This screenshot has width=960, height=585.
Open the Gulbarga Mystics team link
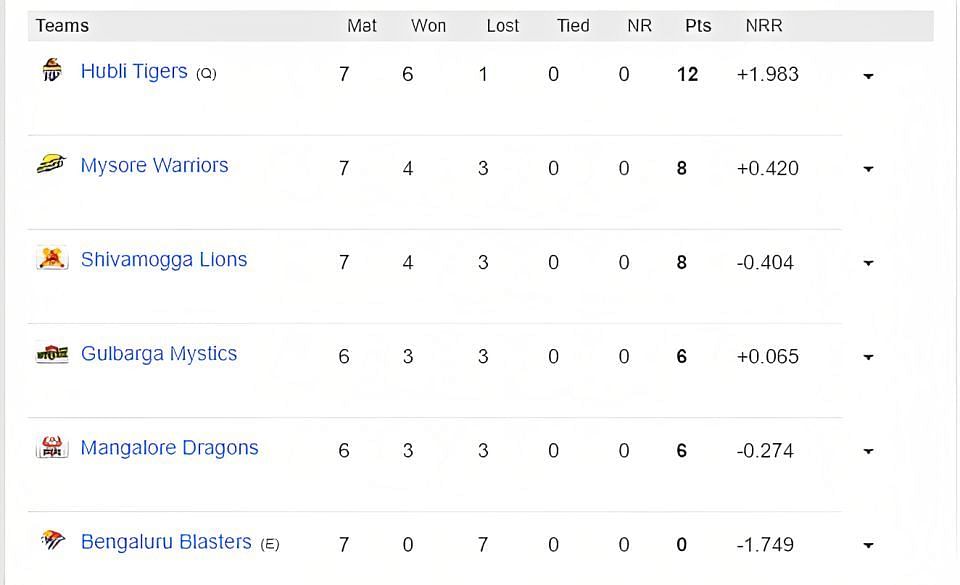point(159,354)
